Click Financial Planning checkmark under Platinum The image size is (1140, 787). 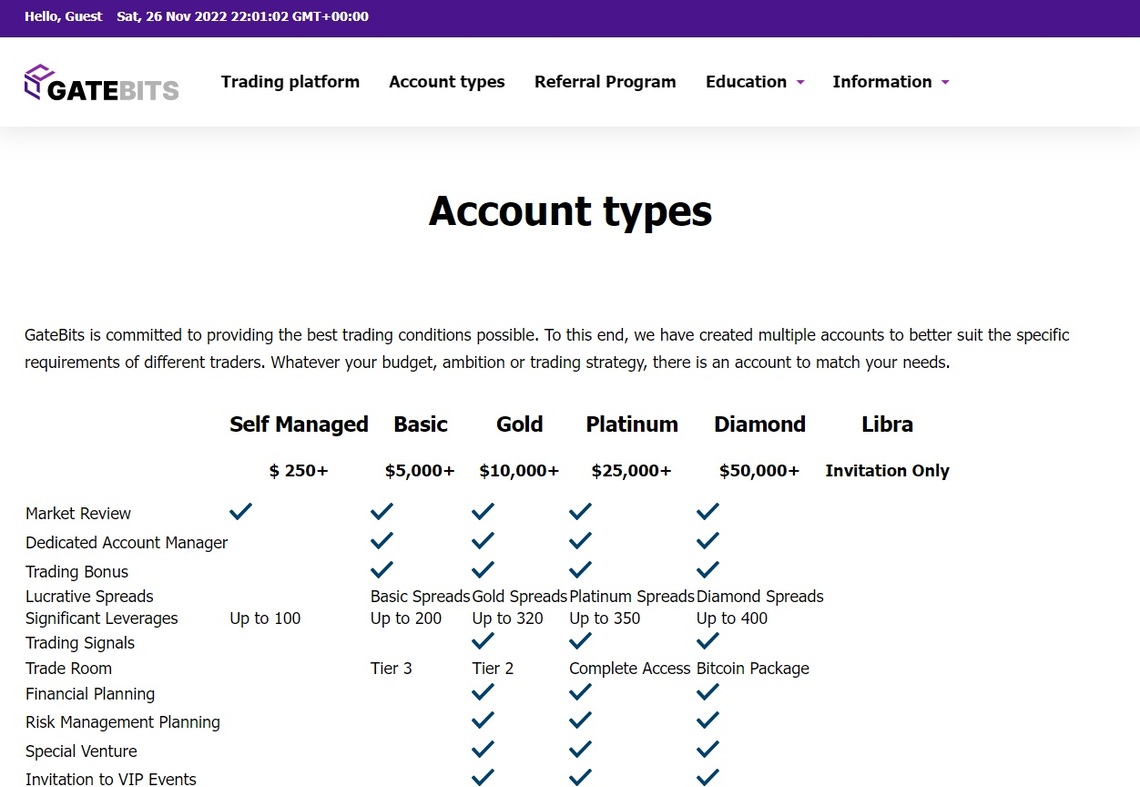(580, 692)
